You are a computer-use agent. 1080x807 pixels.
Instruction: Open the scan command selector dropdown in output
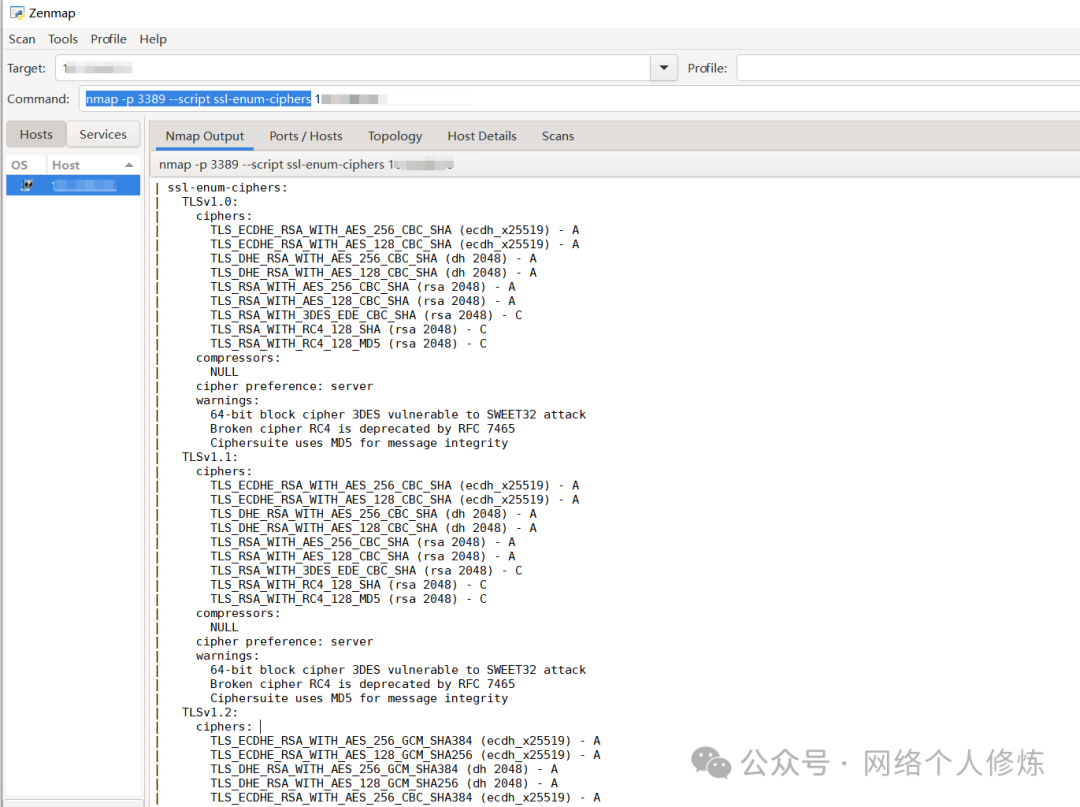pos(615,165)
